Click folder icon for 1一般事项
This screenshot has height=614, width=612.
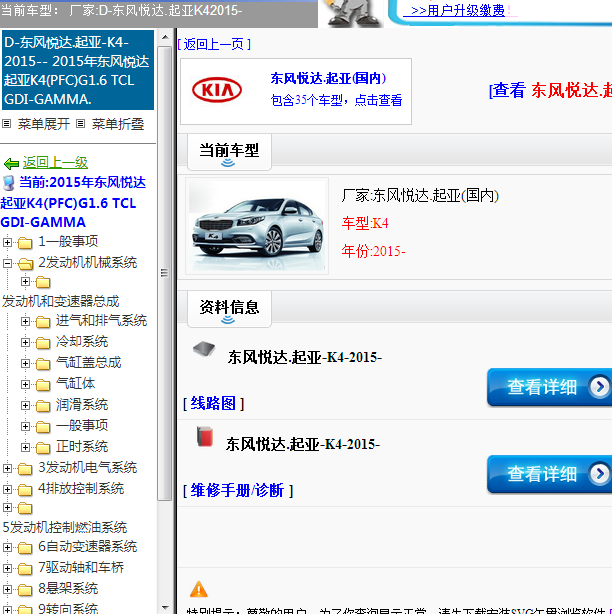click(x=25, y=243)
